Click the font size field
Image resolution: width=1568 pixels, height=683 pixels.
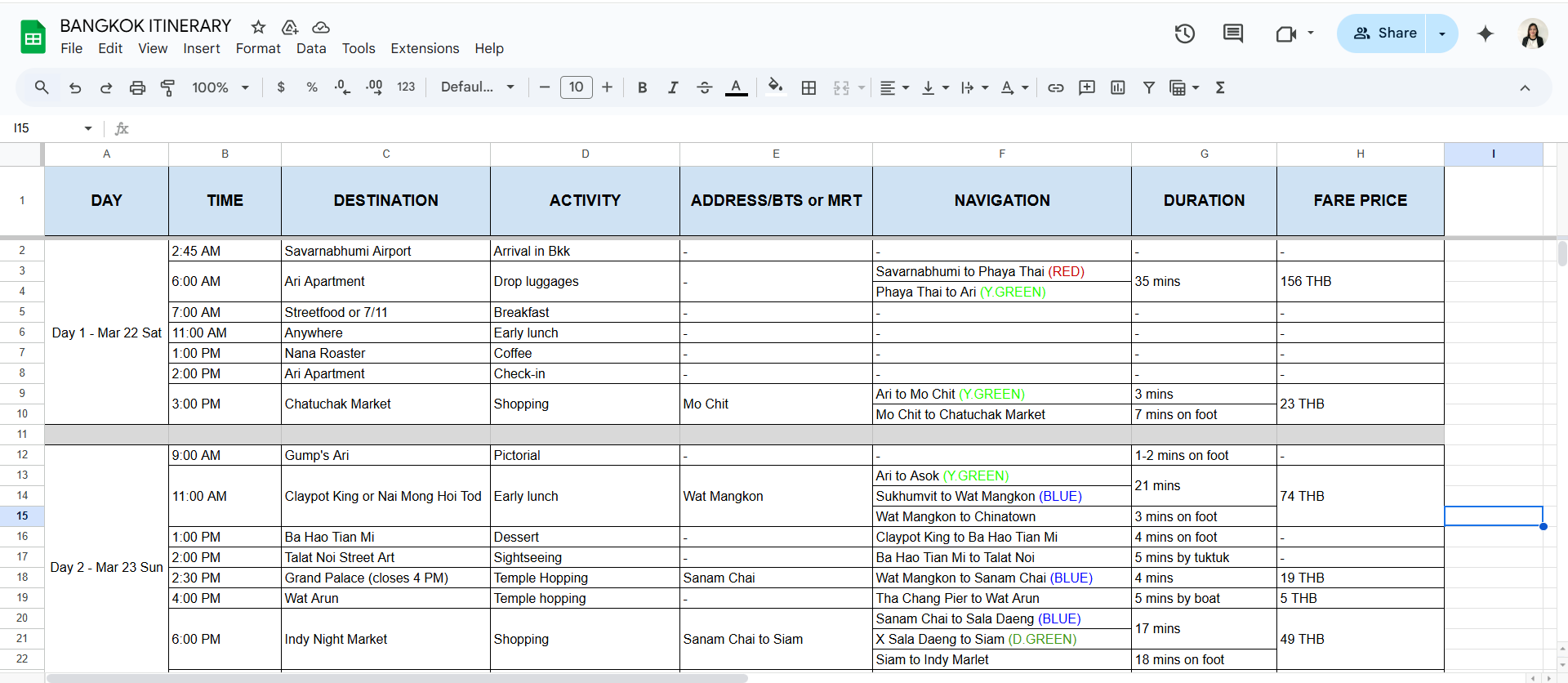(577, 87)
